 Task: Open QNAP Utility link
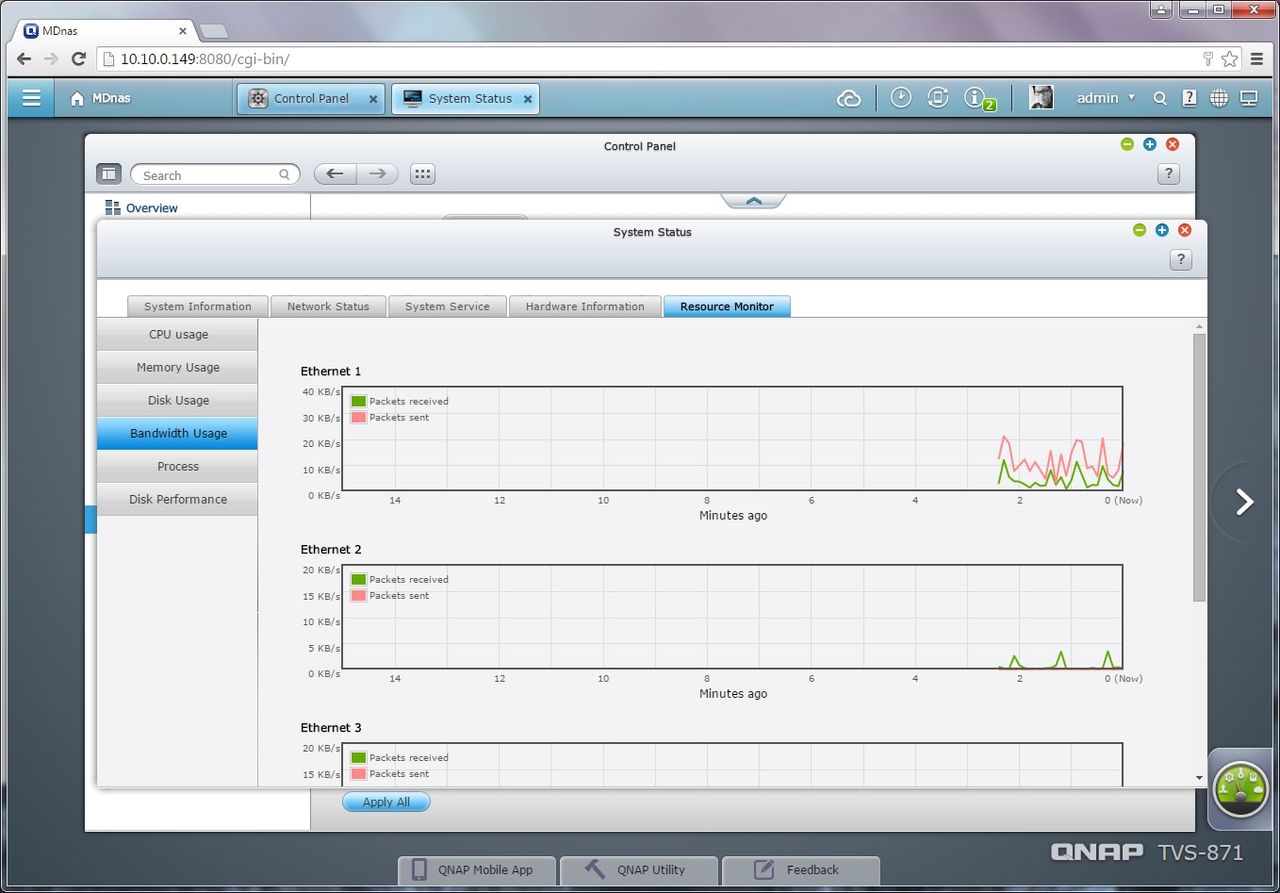[x=638, y=870]
